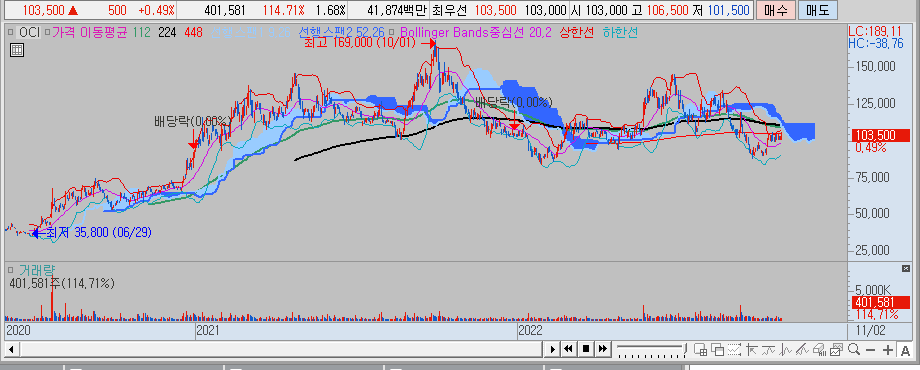Click the horizontal scrollbar left arrow

11,349
